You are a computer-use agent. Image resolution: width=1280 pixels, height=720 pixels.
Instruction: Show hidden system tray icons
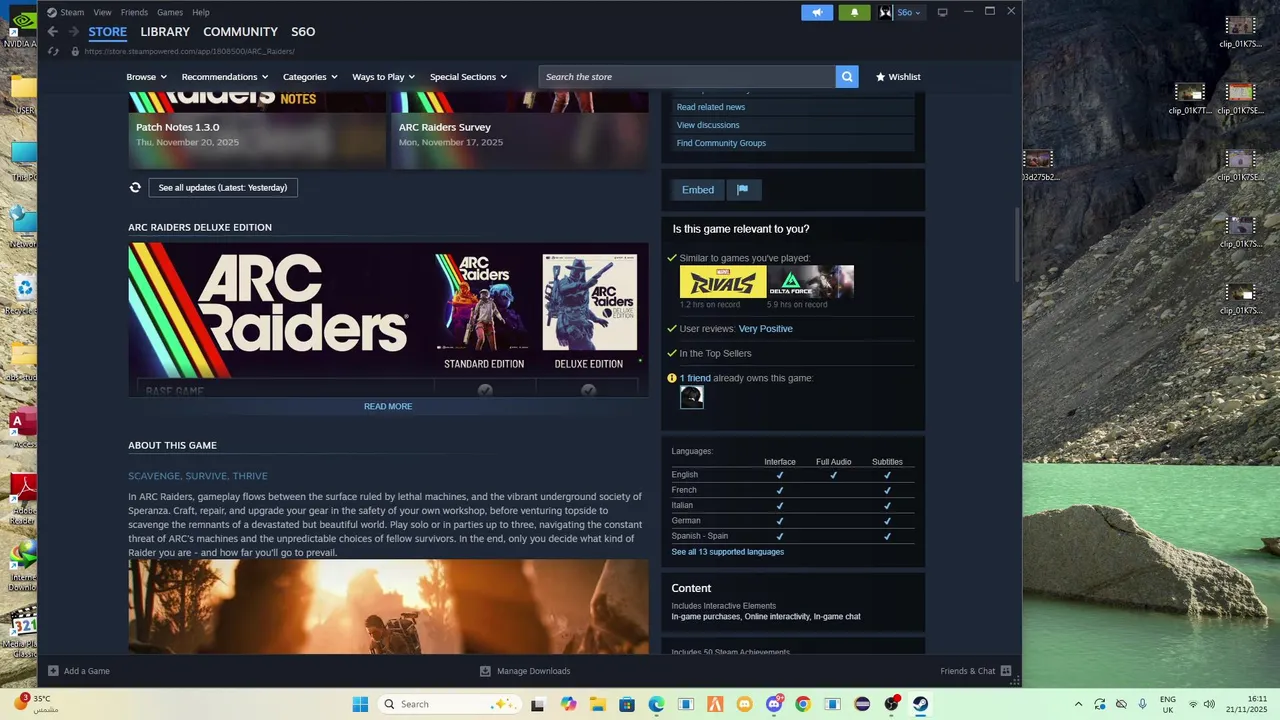[x=1077, y=704]
